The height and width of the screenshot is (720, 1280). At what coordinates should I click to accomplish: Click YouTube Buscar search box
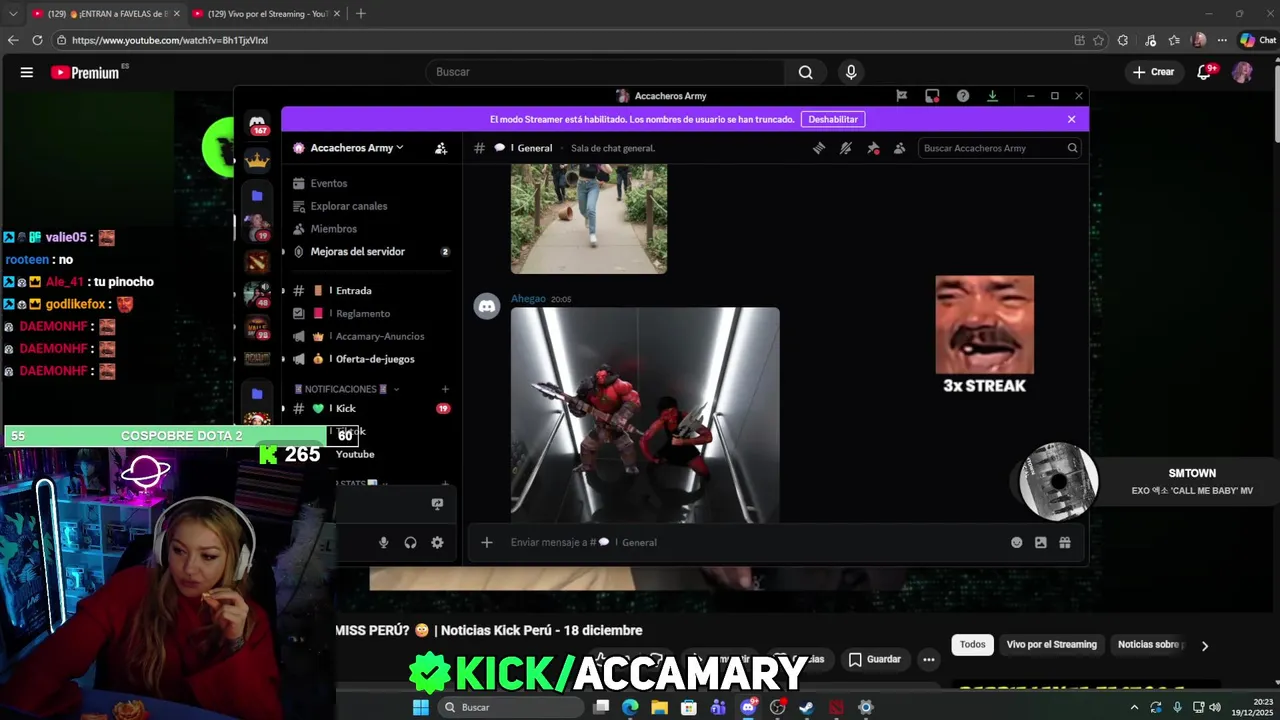(x=606, y=72)
